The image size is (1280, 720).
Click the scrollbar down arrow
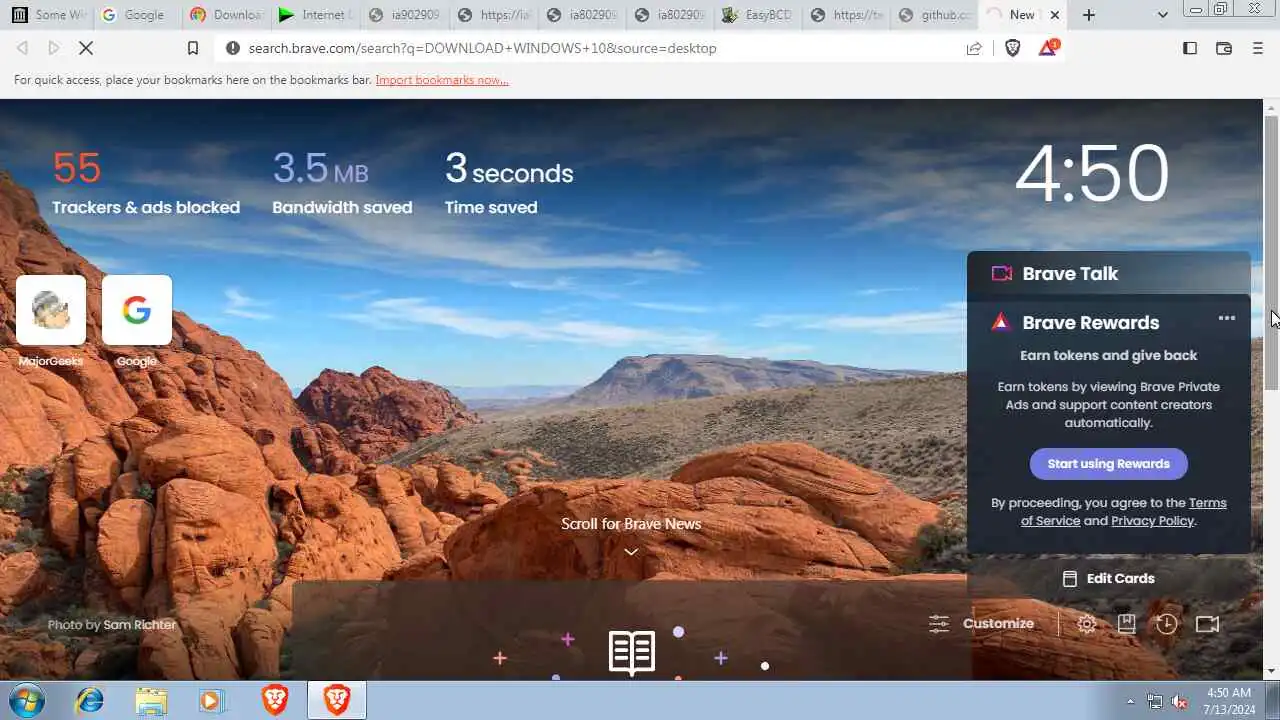coord(1272,671)
